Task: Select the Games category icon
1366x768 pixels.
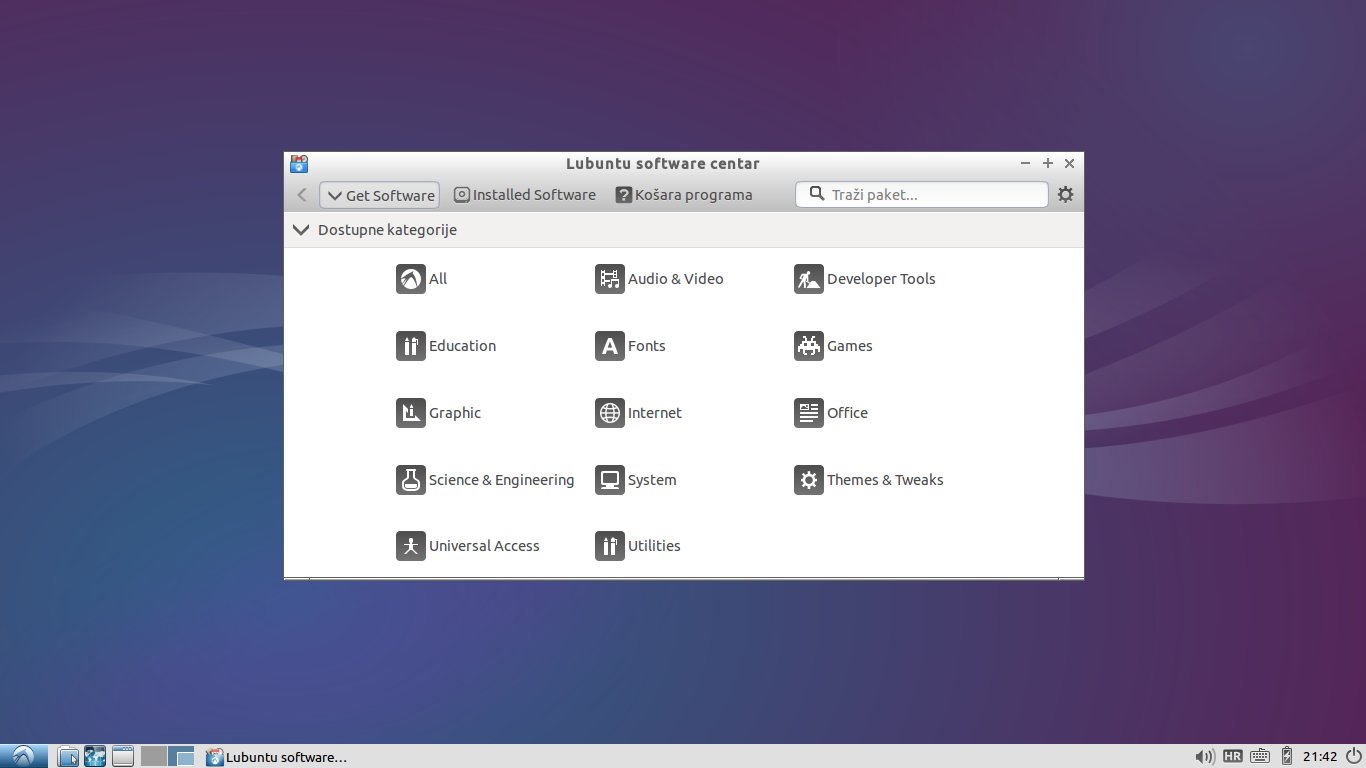Action: (808, 346)
